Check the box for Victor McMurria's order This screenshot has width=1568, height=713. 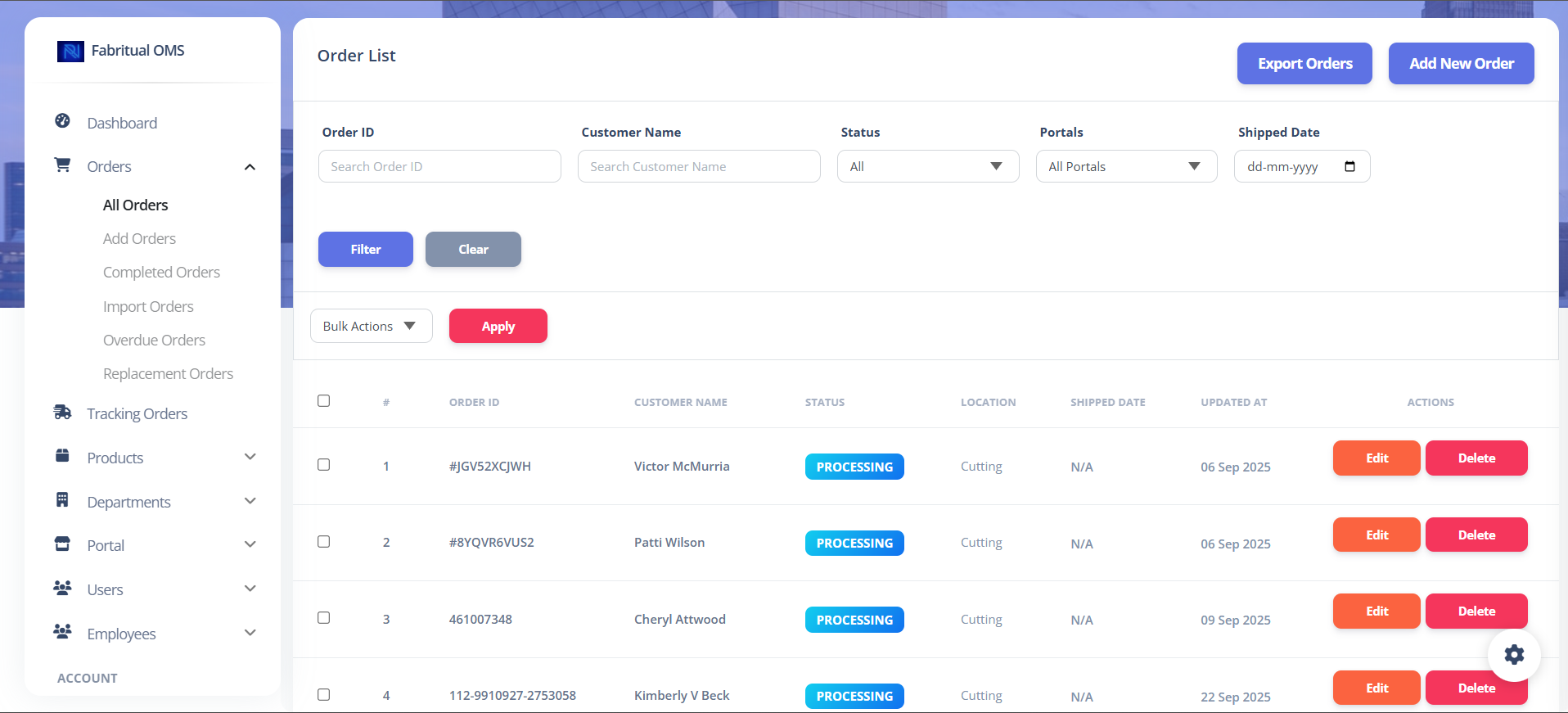324,465
